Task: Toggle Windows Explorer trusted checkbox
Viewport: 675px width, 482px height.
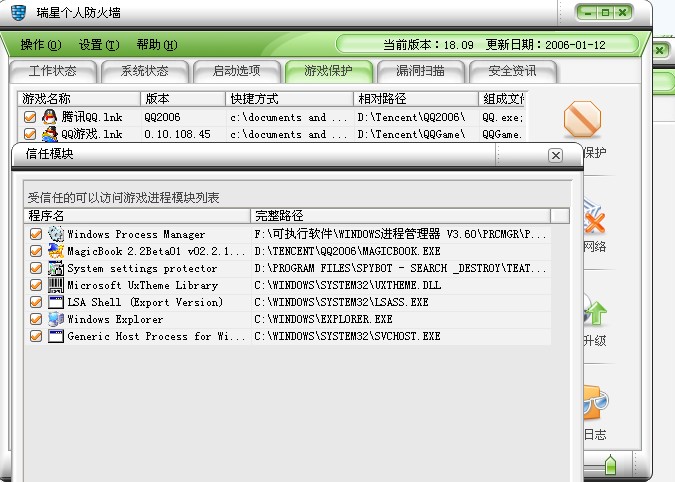Action: tap(36, 319)
